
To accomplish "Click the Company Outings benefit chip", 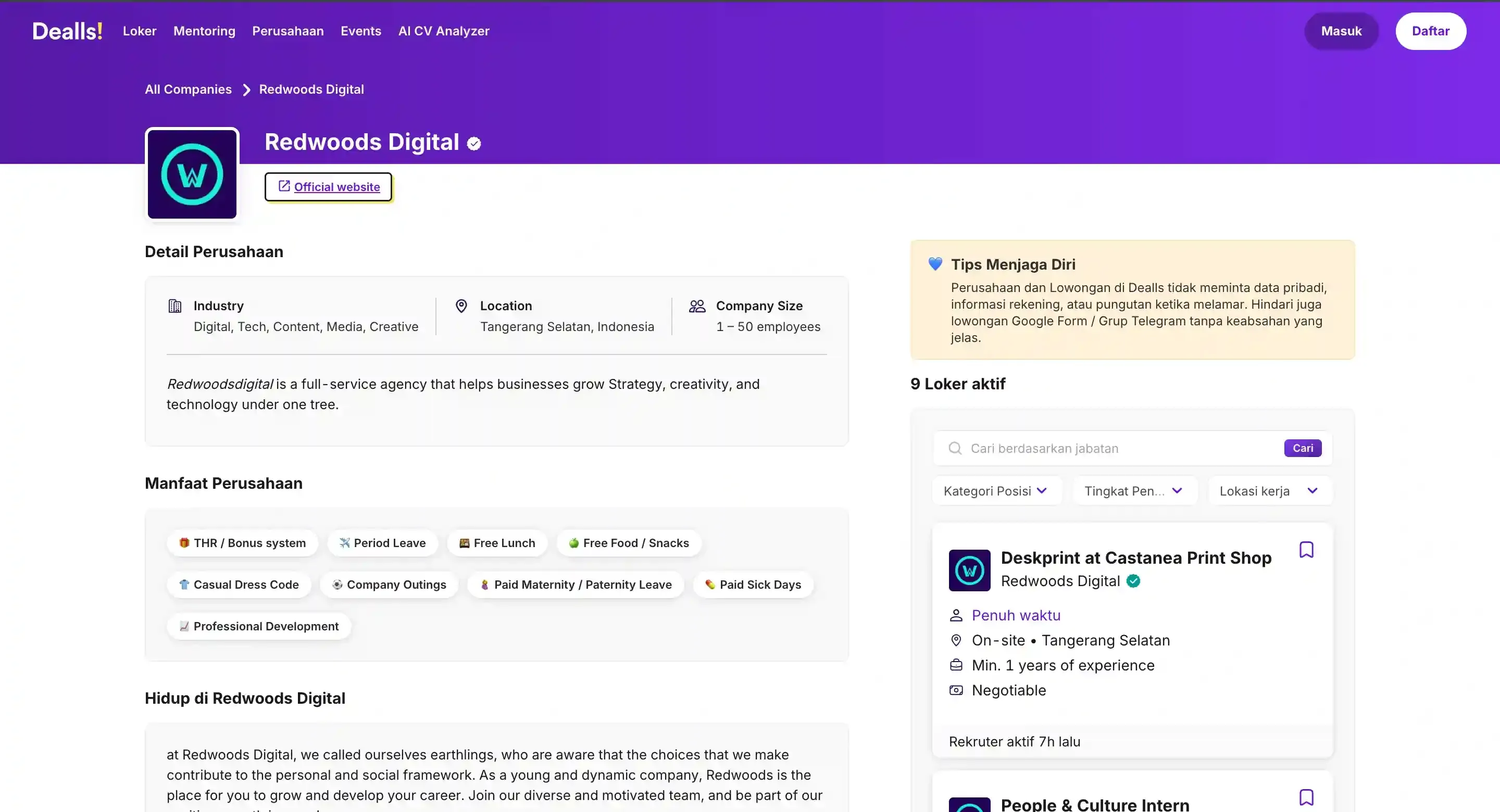I will pos(389,585).
